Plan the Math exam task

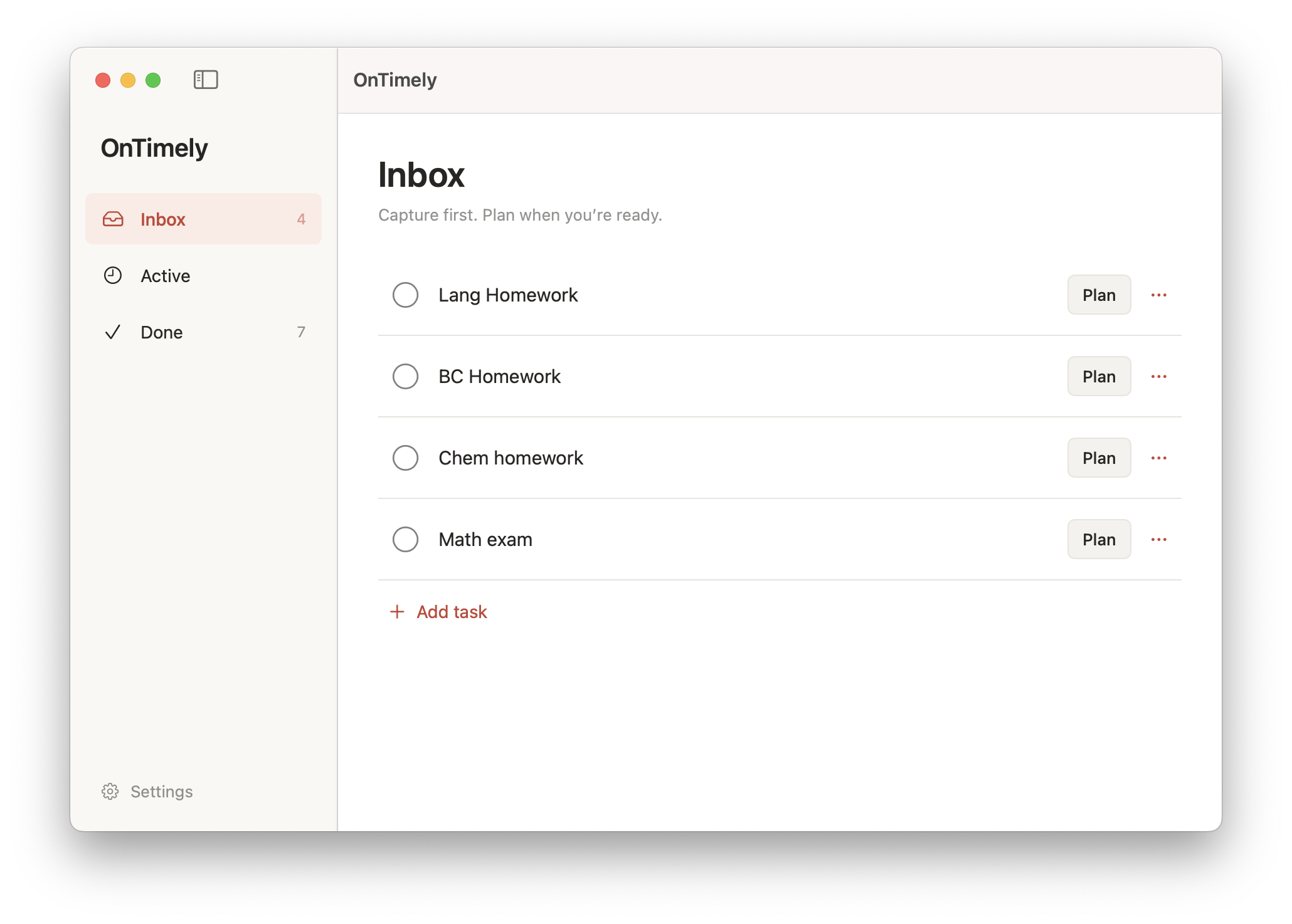[1099, 539]
